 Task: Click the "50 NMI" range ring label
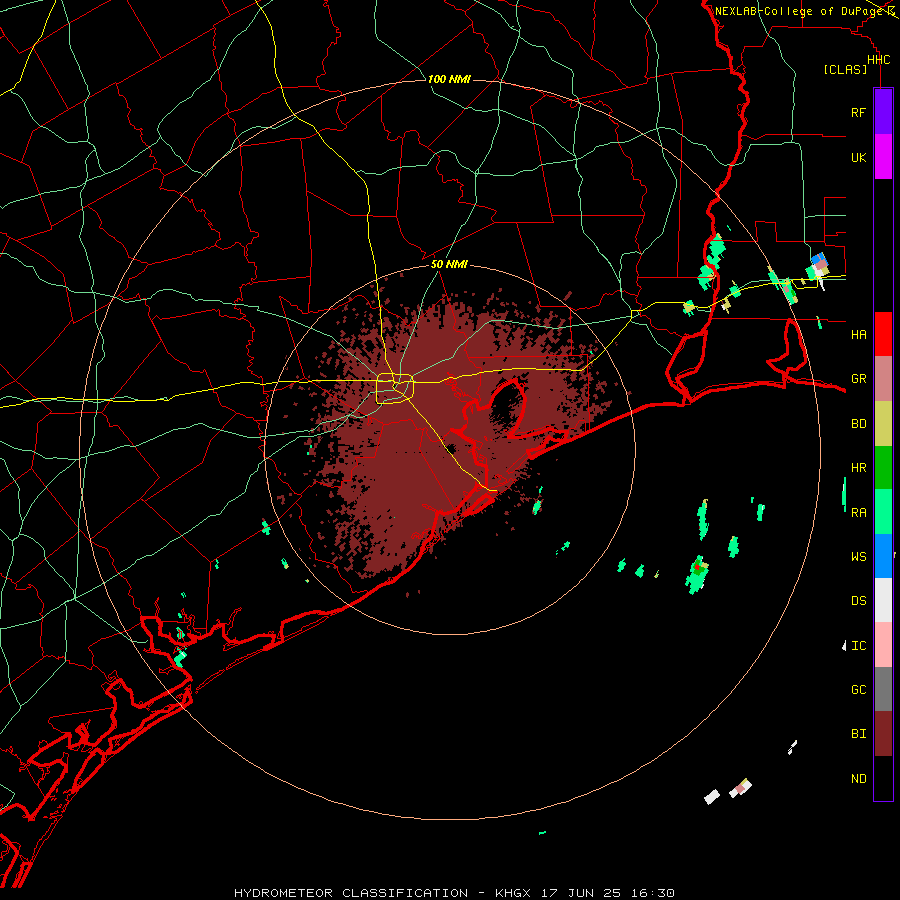[449, 264]
